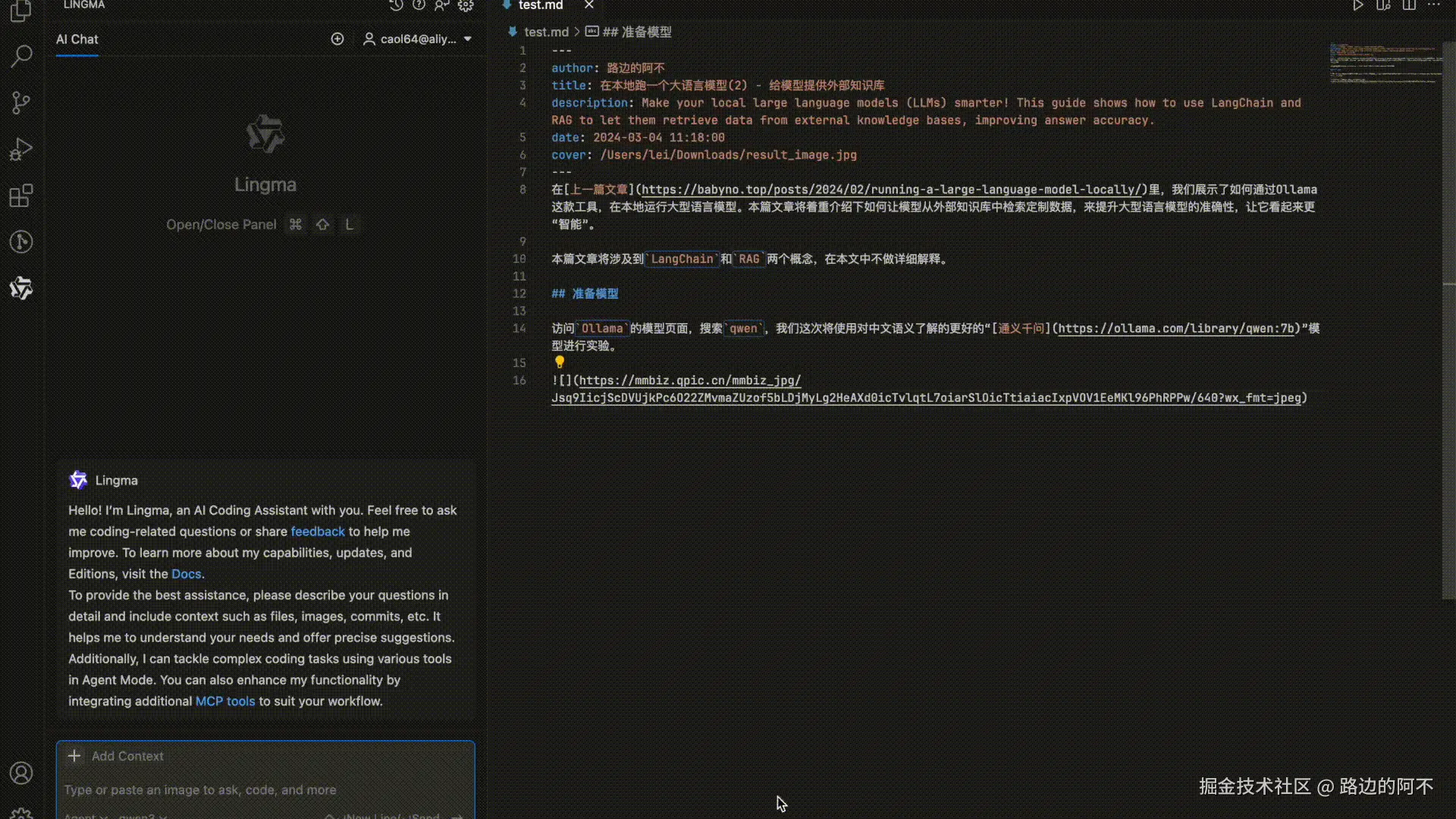Click the title text on line 3
Viewport: 1456px width, 819px height.
click(x=742, y=86)
